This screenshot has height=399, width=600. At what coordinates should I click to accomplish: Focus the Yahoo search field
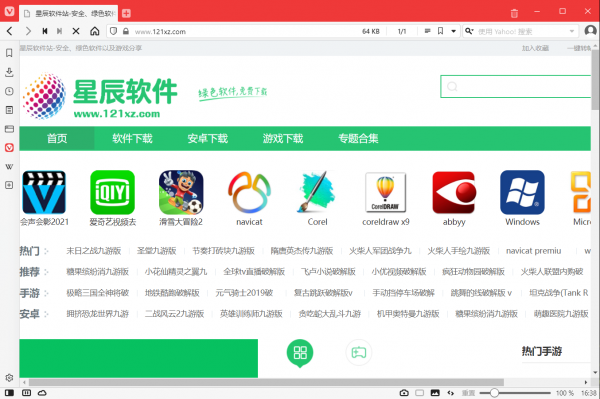coord(521,32)
